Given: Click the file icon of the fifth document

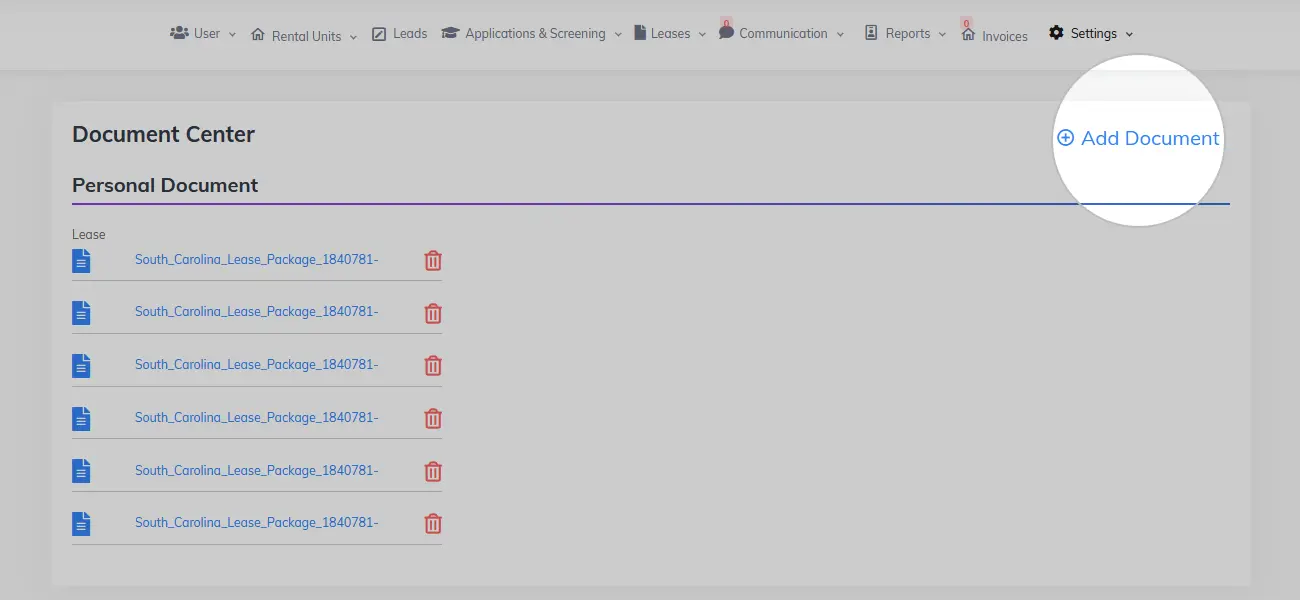Looking at the screenshot, I should point(81,470).
